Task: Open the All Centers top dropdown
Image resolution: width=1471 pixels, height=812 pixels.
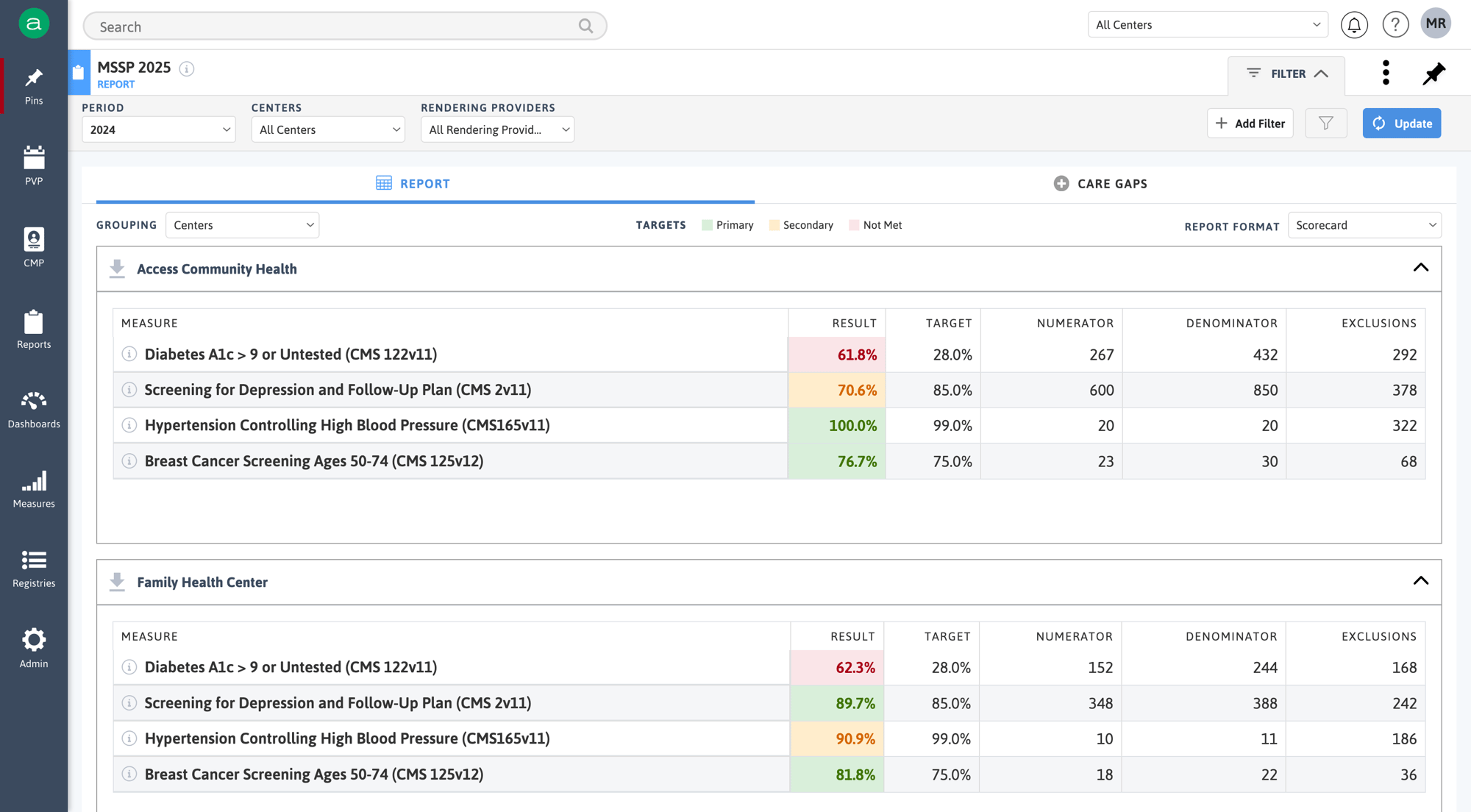Action: click(1208, 24)
